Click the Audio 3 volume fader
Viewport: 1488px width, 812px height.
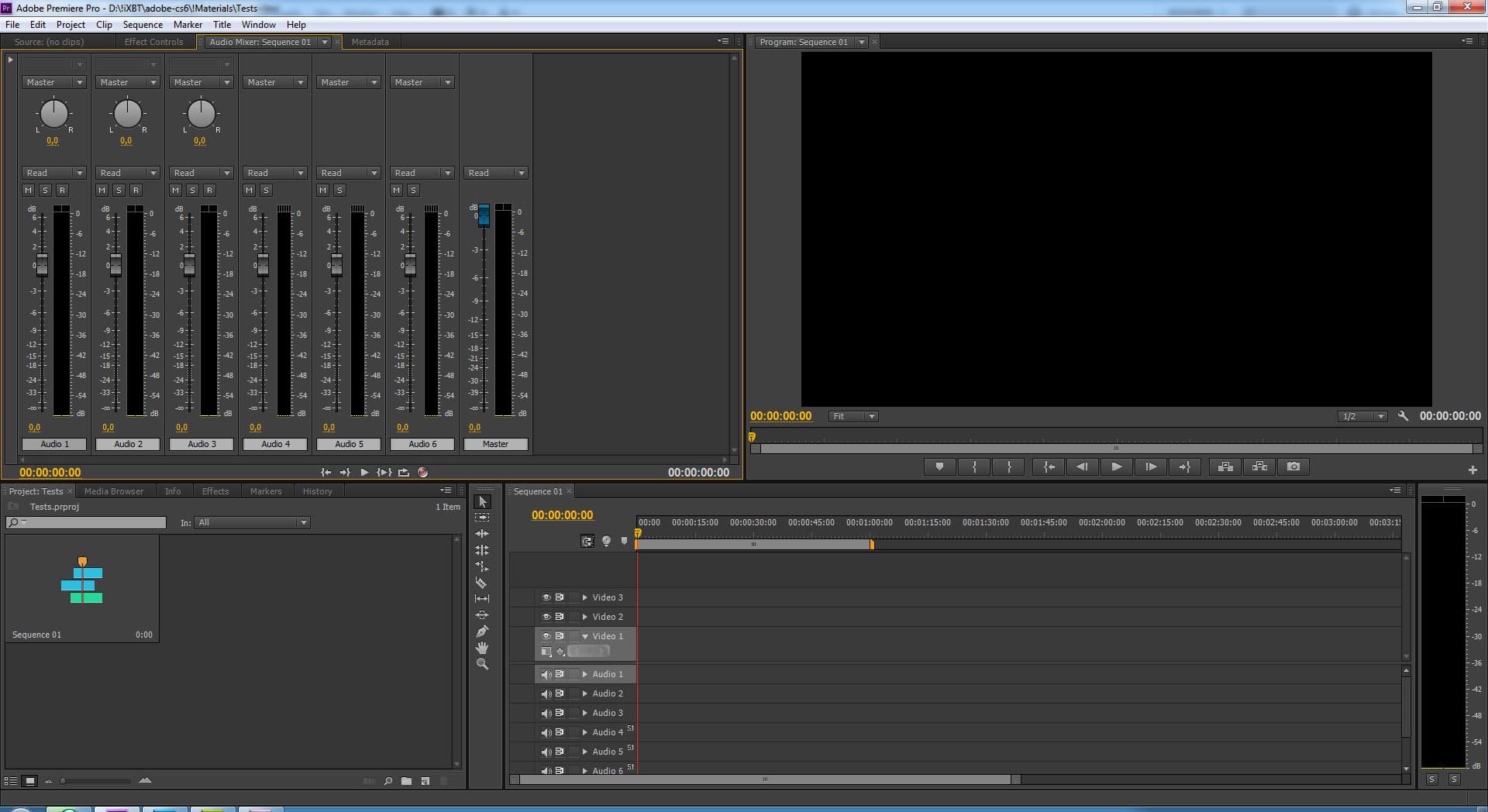(189, 265)
